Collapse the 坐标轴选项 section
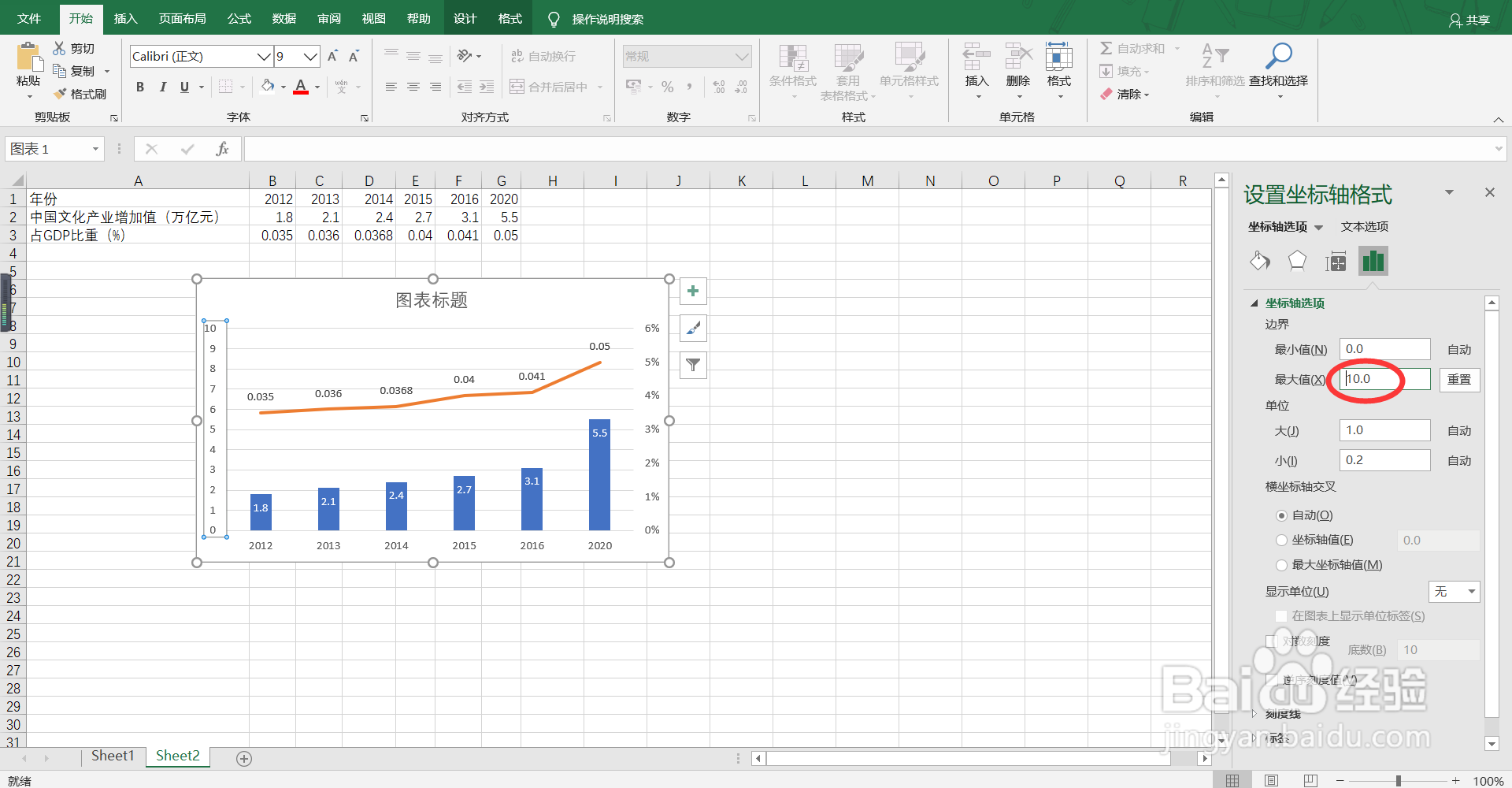Viewport: 1512px width, 788px height. point(1254,303)
